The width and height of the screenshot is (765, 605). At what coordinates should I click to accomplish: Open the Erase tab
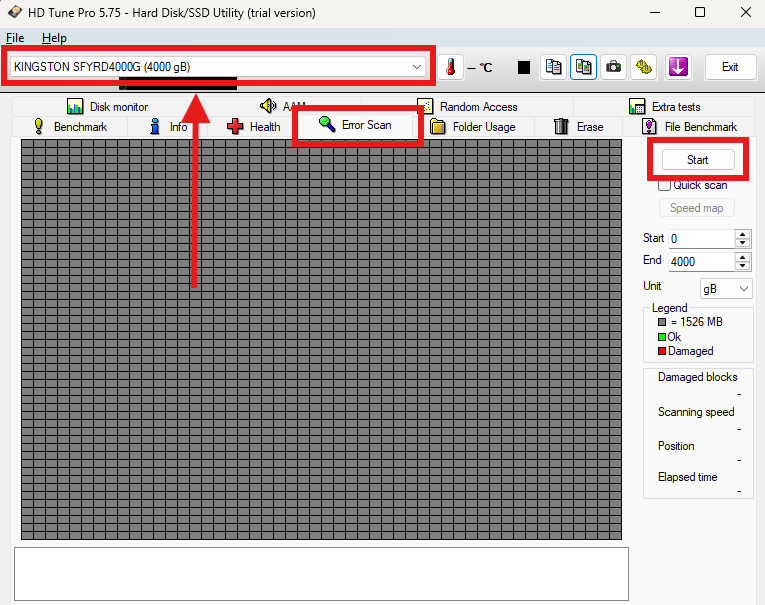(578, 127)
